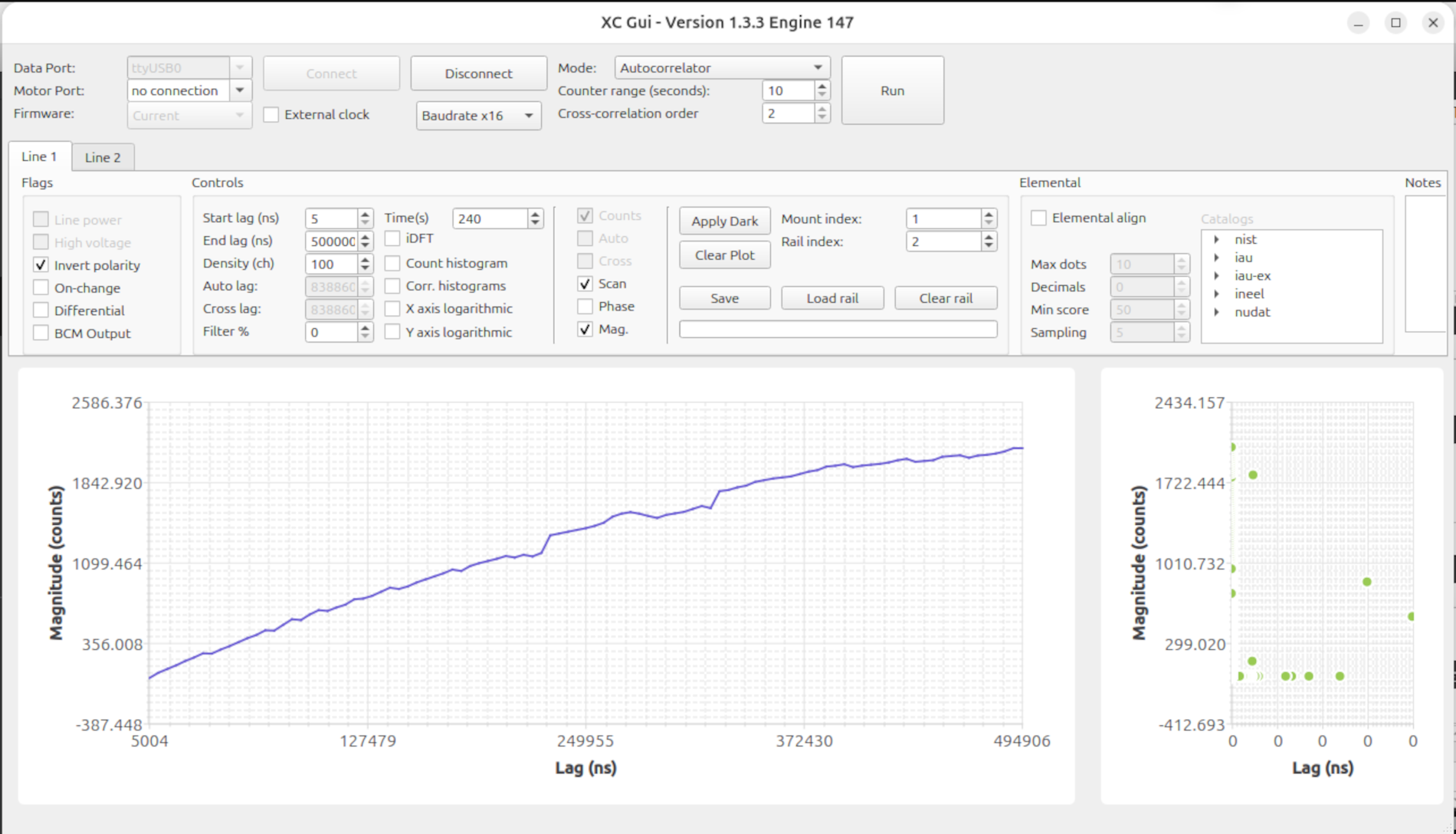1456x834 pixels.
Task: Open the Motor Port dropdown arrow
Action: point(240,90)
